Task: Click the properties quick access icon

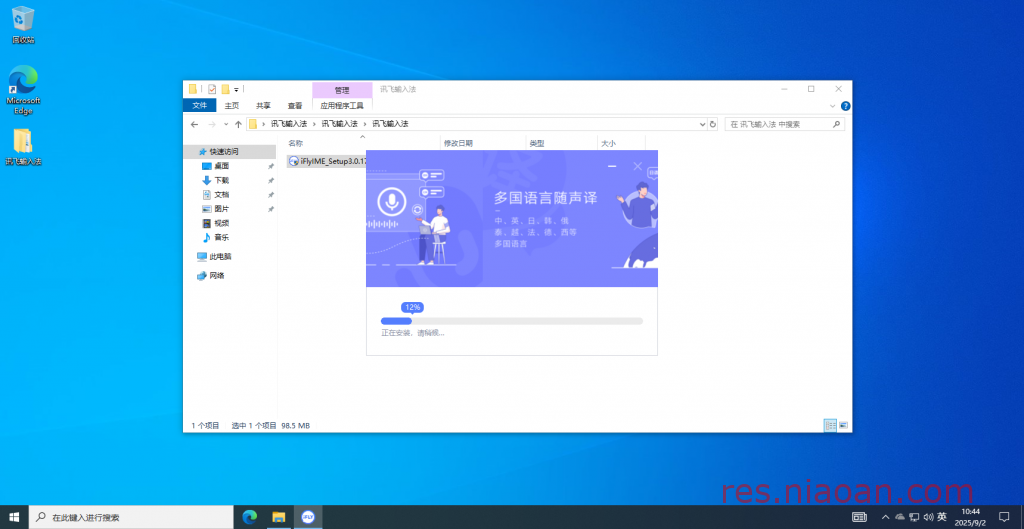Action: tap(212, 89)
